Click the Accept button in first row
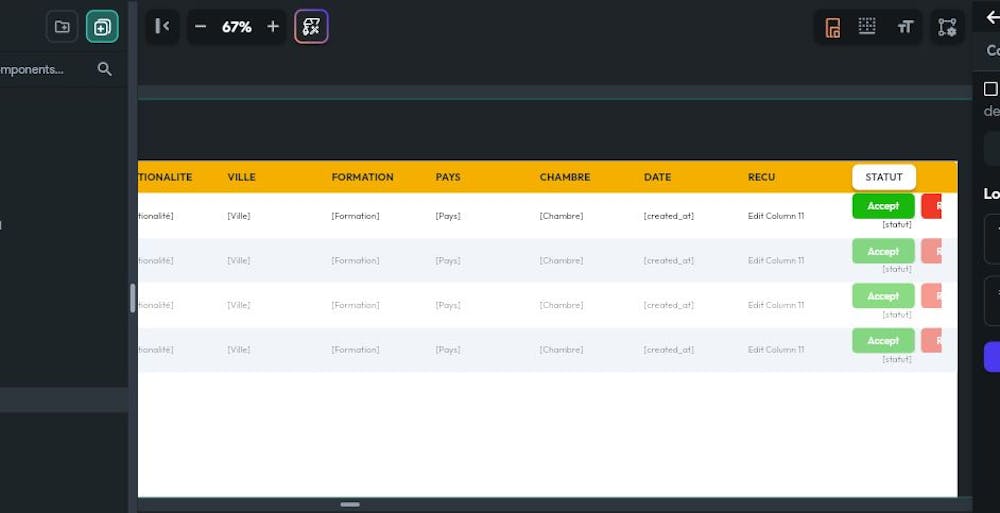Viewport: 1000px width, 513px height. 883,206
